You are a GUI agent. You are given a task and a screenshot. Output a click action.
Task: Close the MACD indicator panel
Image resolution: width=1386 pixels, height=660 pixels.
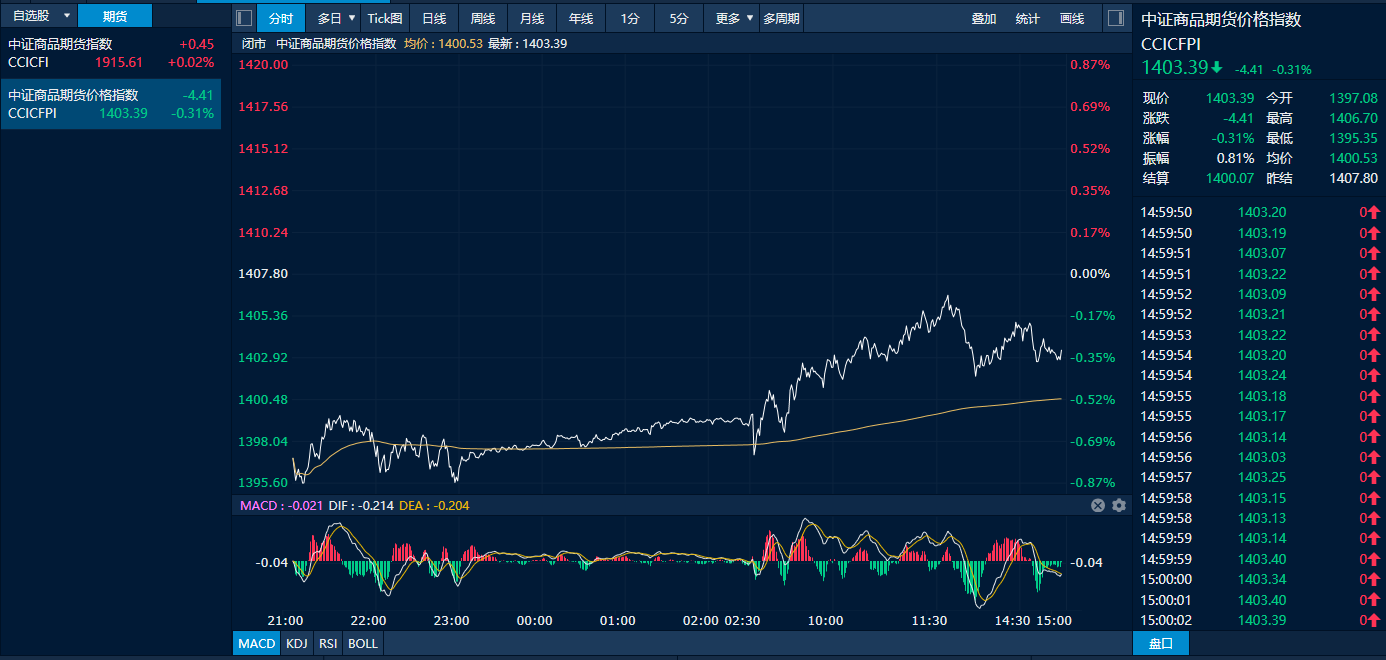click(1098, 506)
